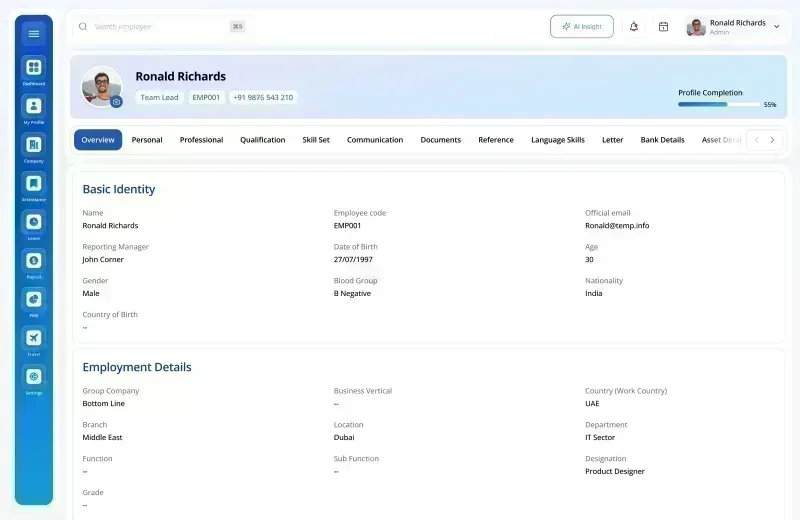The height and width of the screenshot is (520, 800).
Task: Go to My Profile in sidebar
Action: 34,106
